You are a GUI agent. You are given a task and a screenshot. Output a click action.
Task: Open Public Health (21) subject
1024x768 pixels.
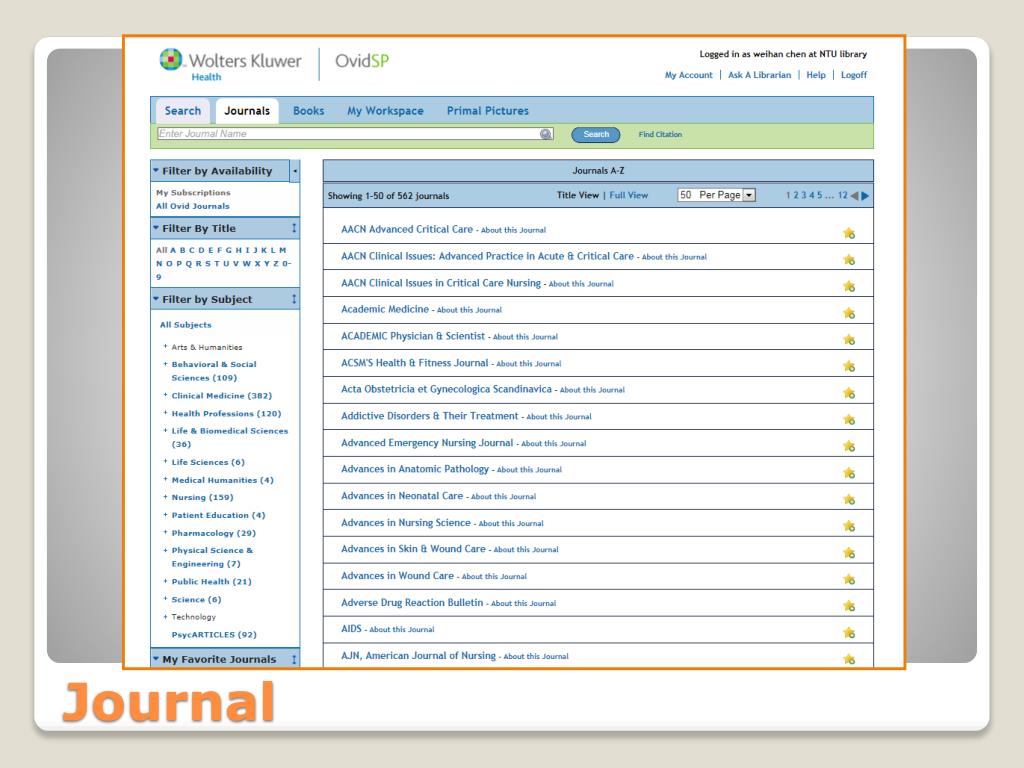pyautogui.click(x=212, y=581)
